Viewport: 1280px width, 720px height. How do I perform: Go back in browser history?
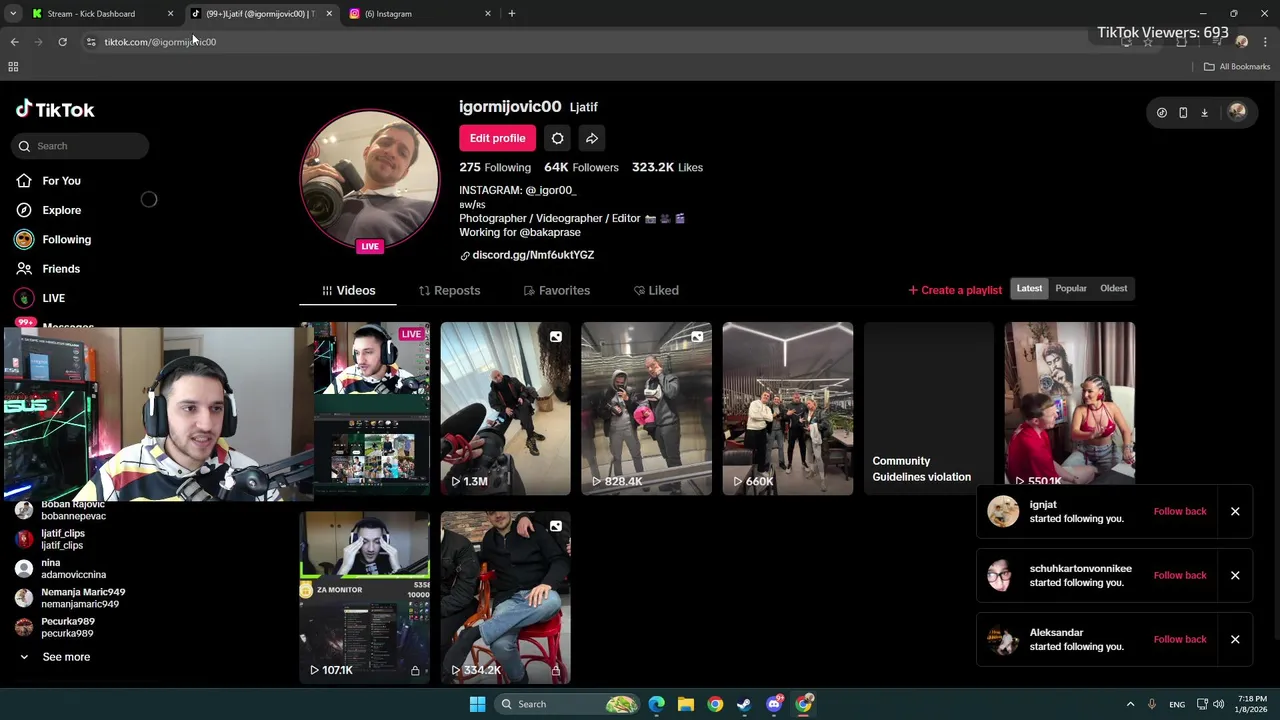14,42
